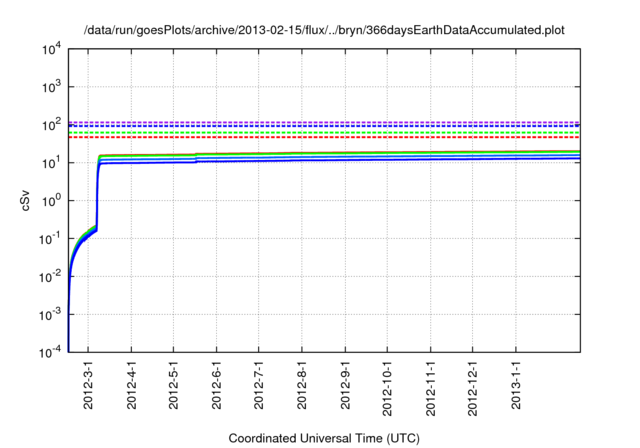Click the 2012-8-1 date label

302,385
